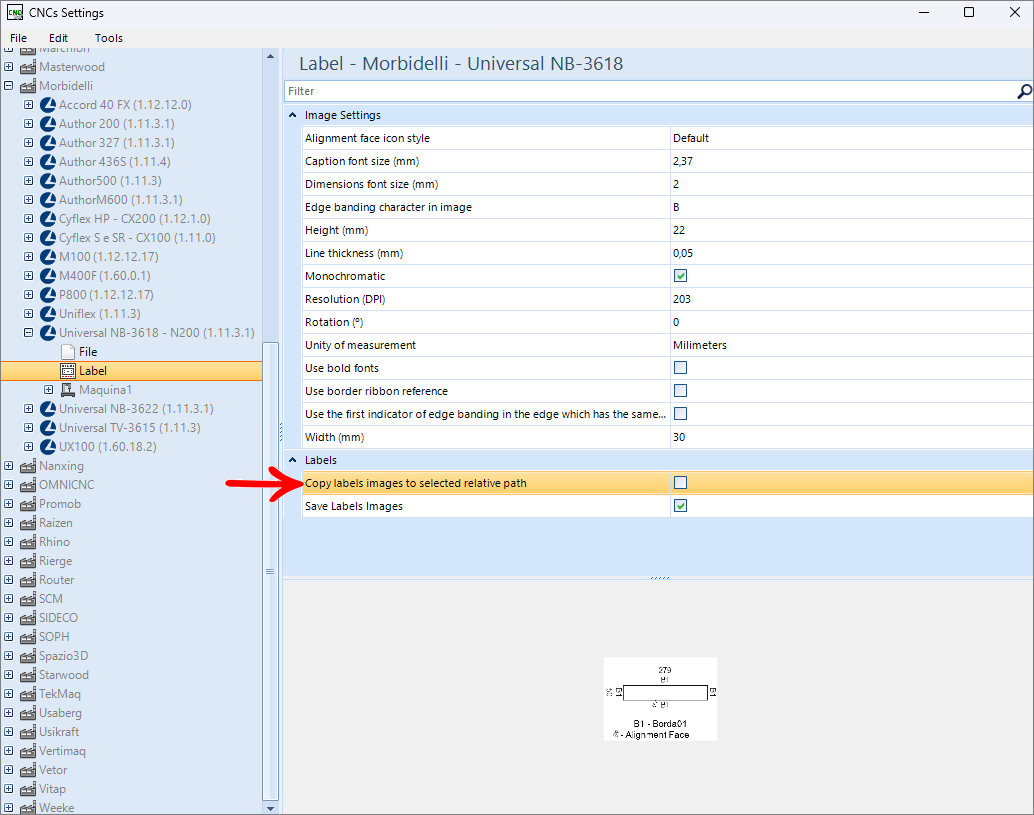Click the Author500 machine icon
The width and height of the screenshot is (1034, 815).
47,181
